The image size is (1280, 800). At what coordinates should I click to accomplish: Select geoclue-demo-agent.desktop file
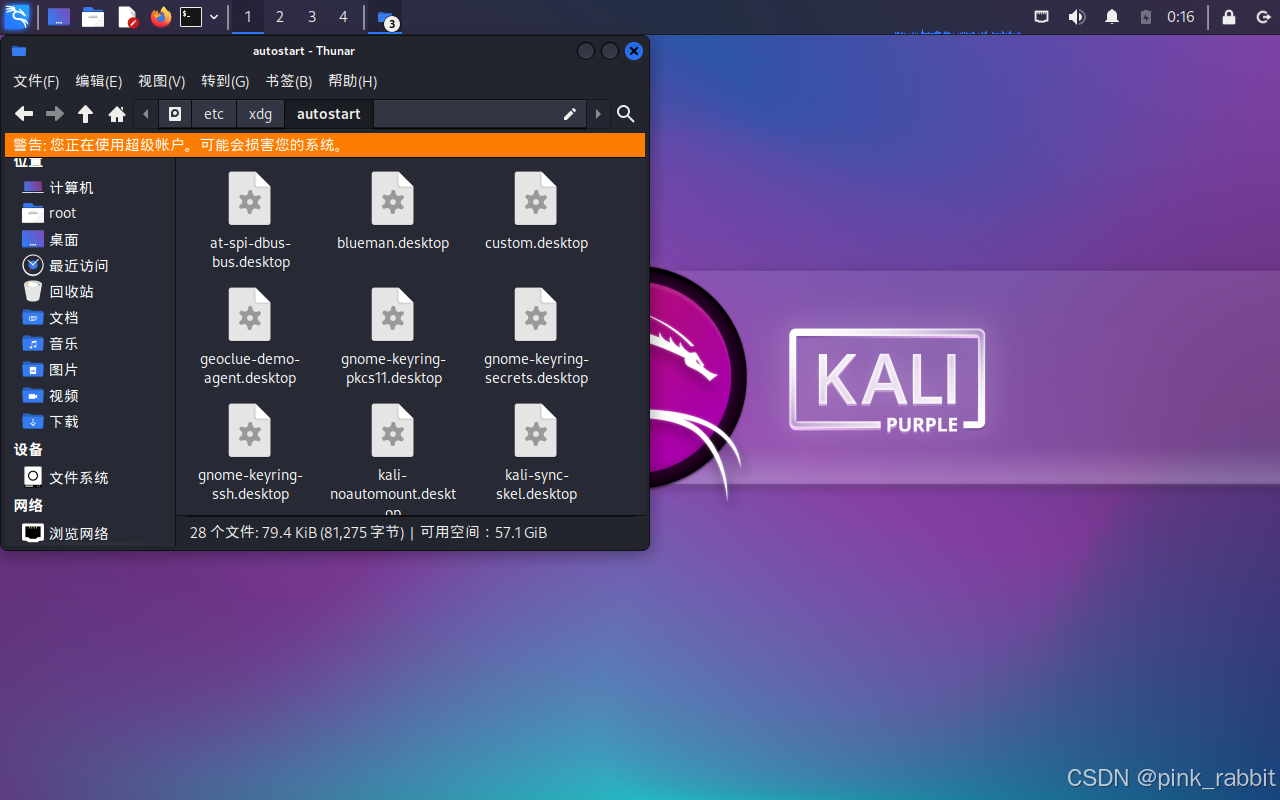pos(250,337)
